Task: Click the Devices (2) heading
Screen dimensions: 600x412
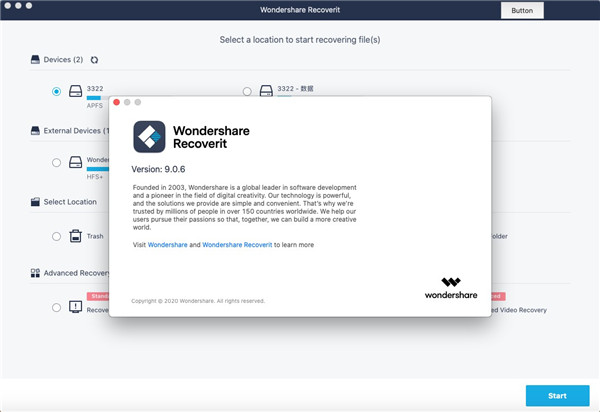Action: tap(63, 60)
